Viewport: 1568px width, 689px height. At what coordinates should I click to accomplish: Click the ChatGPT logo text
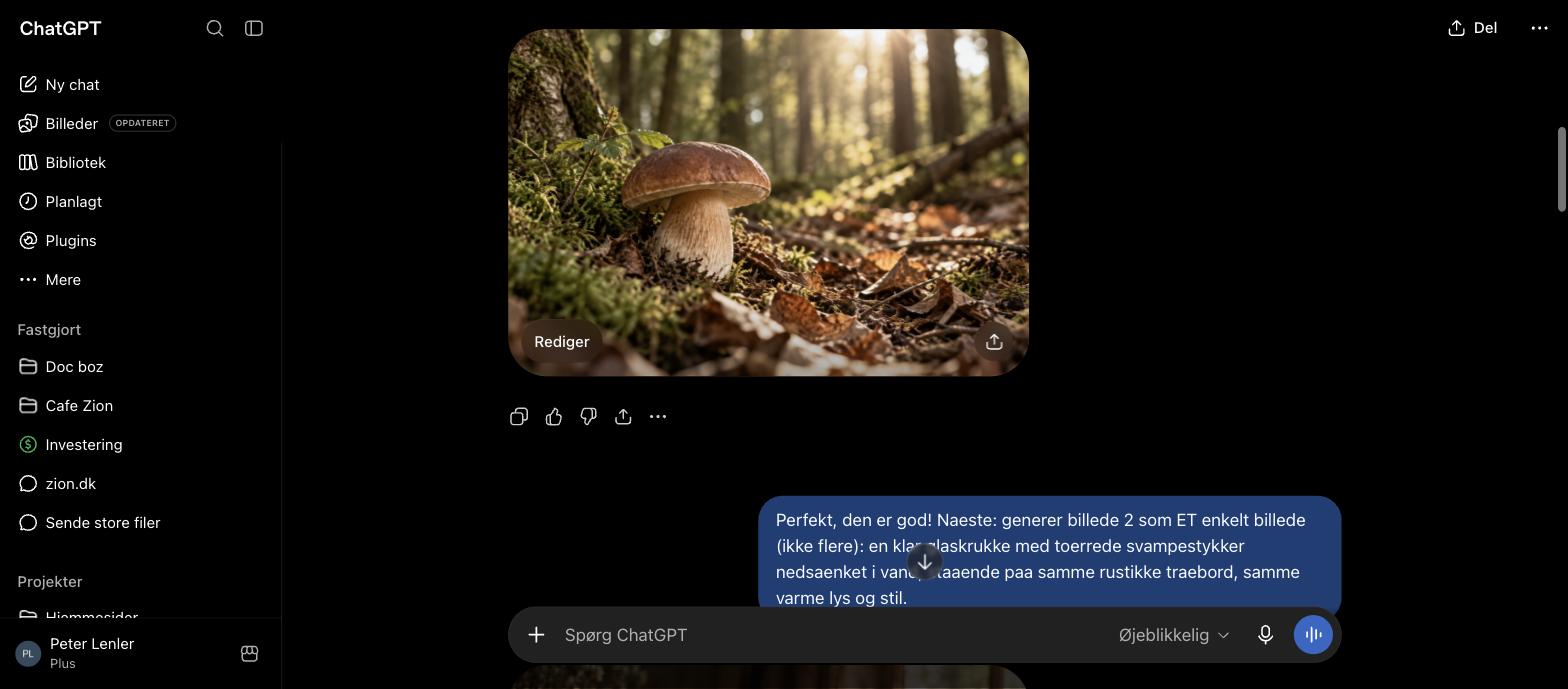coord(60,28)
